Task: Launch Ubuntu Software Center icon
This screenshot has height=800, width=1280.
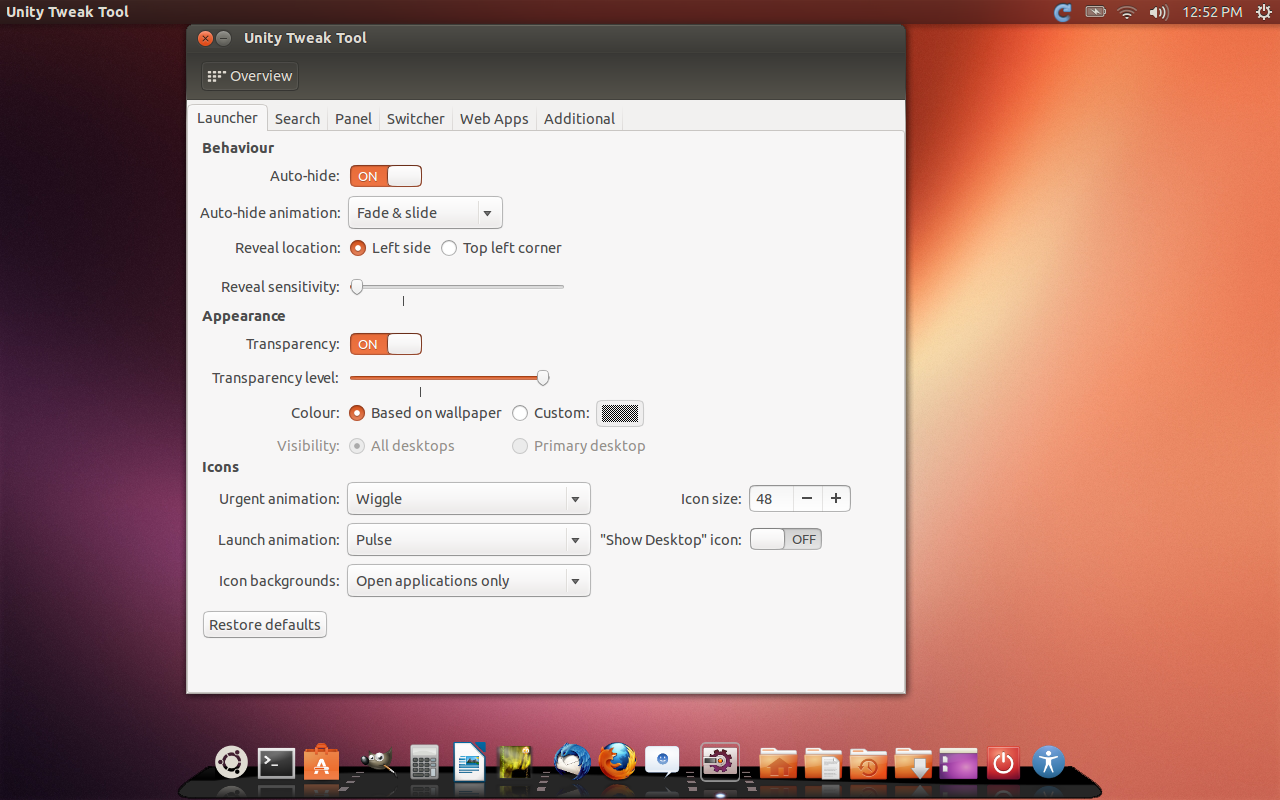Action: click(x=322, y=762)
